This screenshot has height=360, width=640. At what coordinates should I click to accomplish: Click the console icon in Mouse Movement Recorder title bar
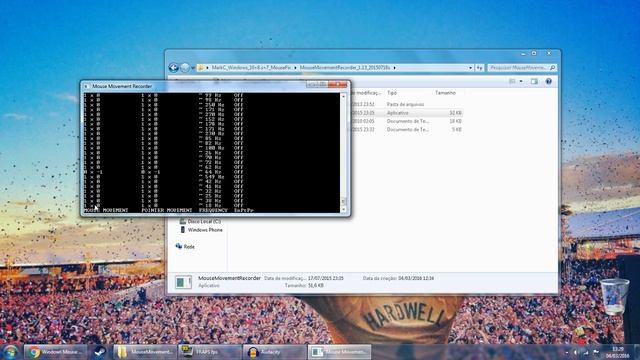(x=86, y=86)
